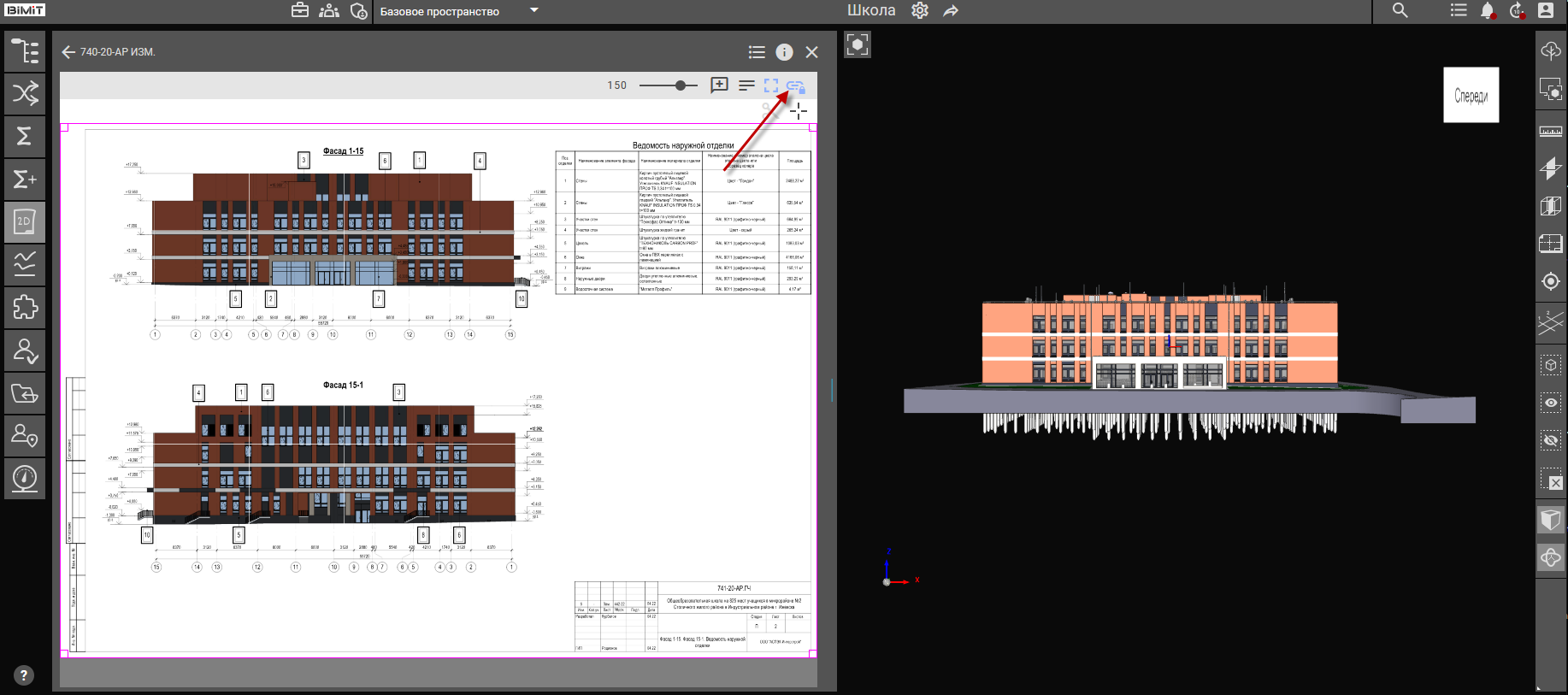
Task: Toggle the 2D-3D link lock icon
Action: coord(795,86)
